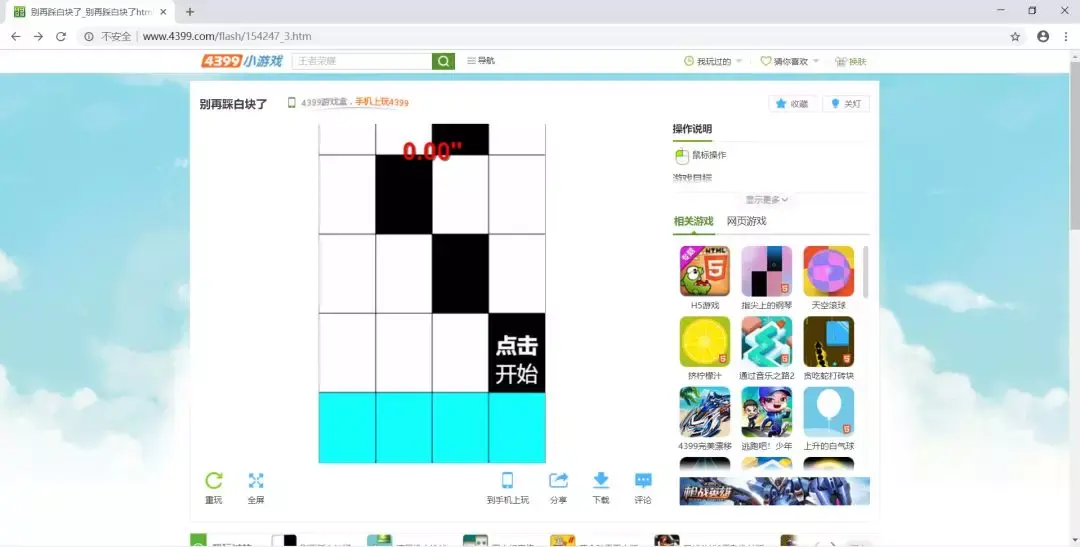Image resolution: width=1080 pixels, height=547 pixels.
Task: Click the 4399游戏盒 phone icon
Action: 291,103
